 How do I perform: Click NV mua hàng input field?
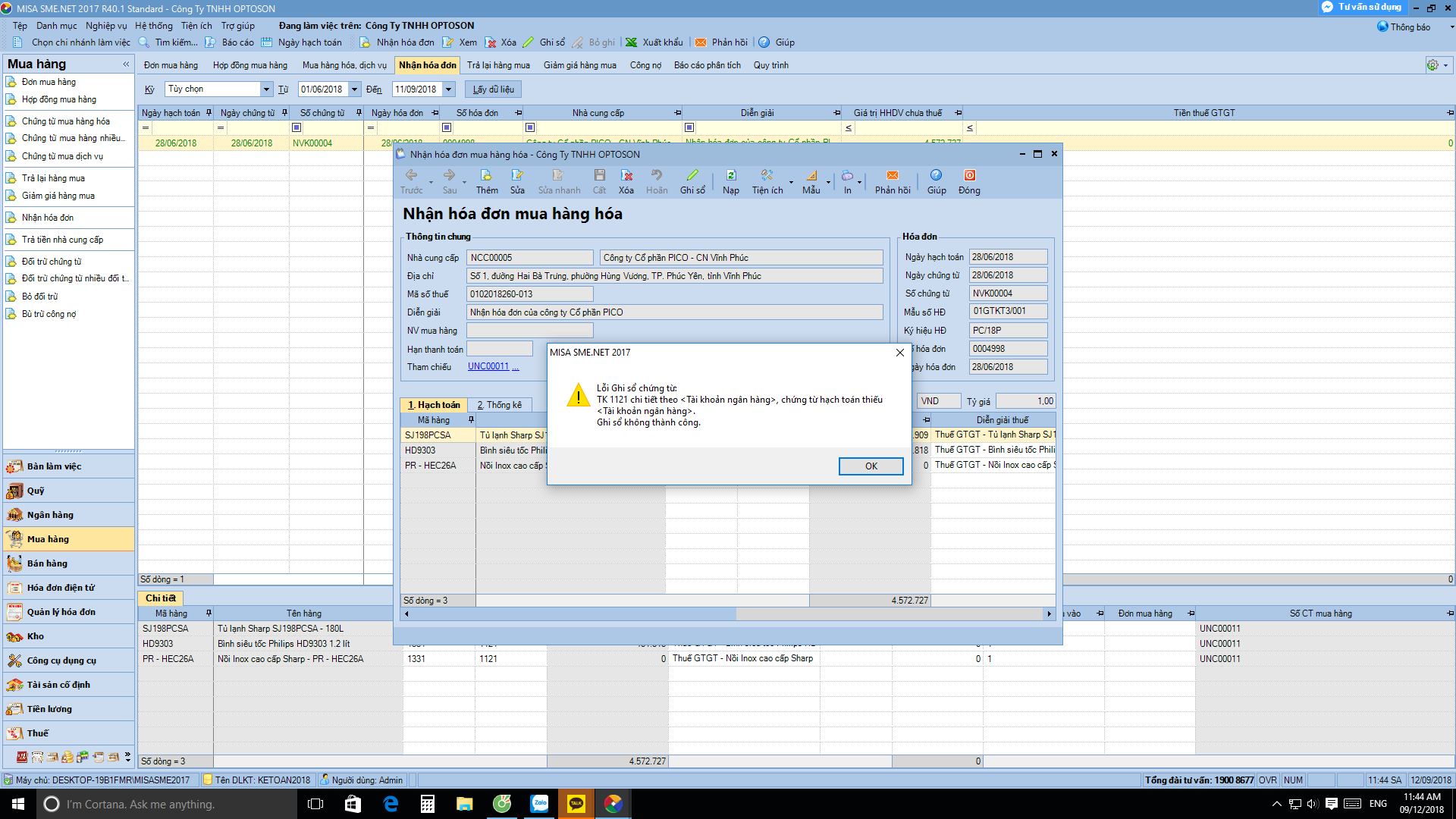click(x=529, y=331)
